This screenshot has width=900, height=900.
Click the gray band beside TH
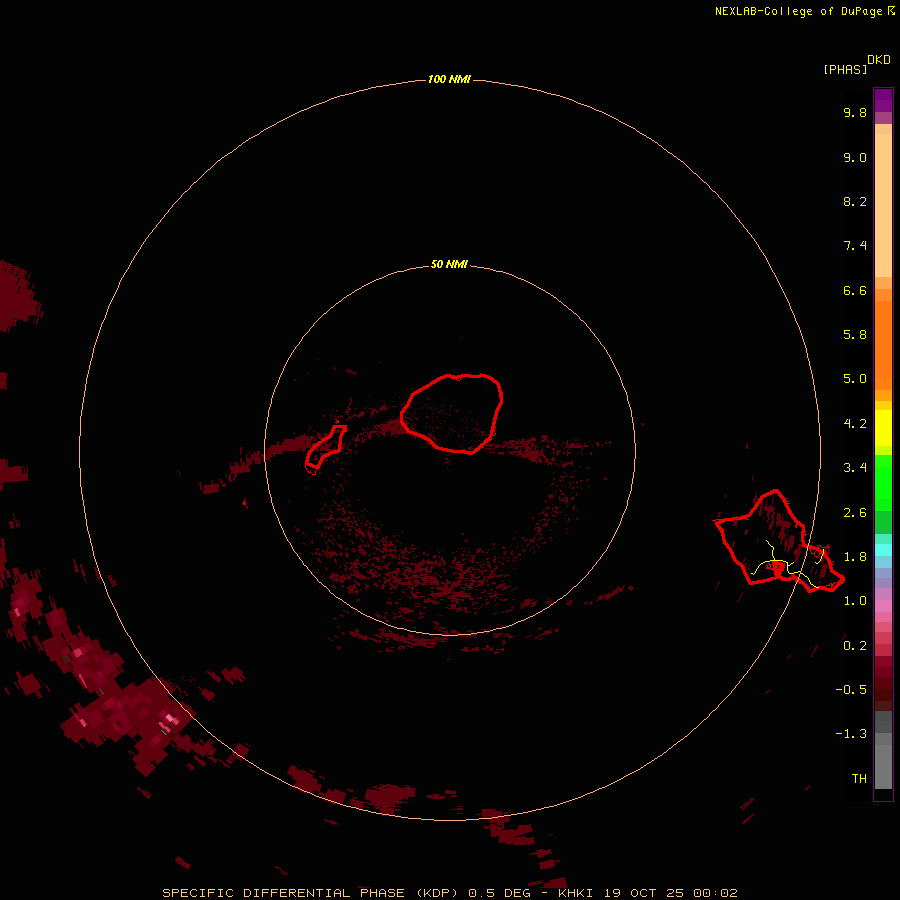tap(883, 769)
